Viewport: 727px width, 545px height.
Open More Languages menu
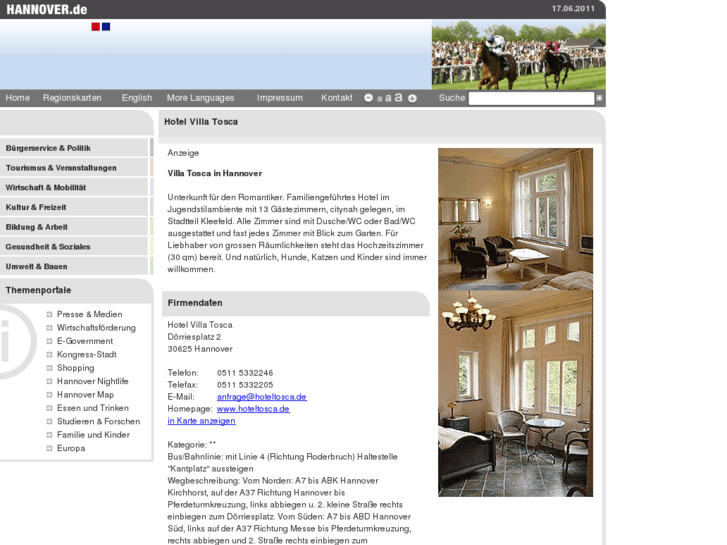tap(200, 98)
